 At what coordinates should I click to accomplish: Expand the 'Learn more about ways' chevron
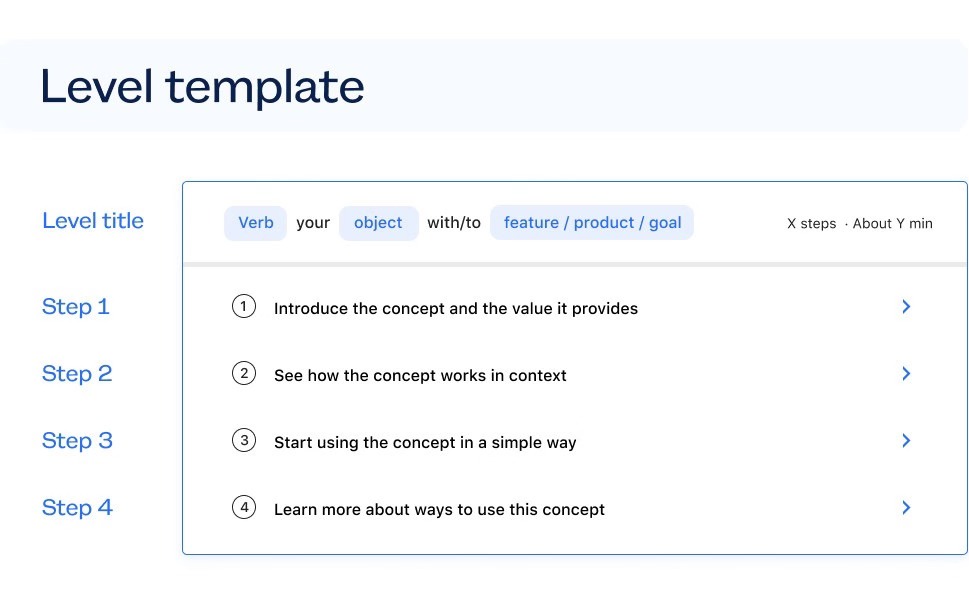click(x=906, y=508)
